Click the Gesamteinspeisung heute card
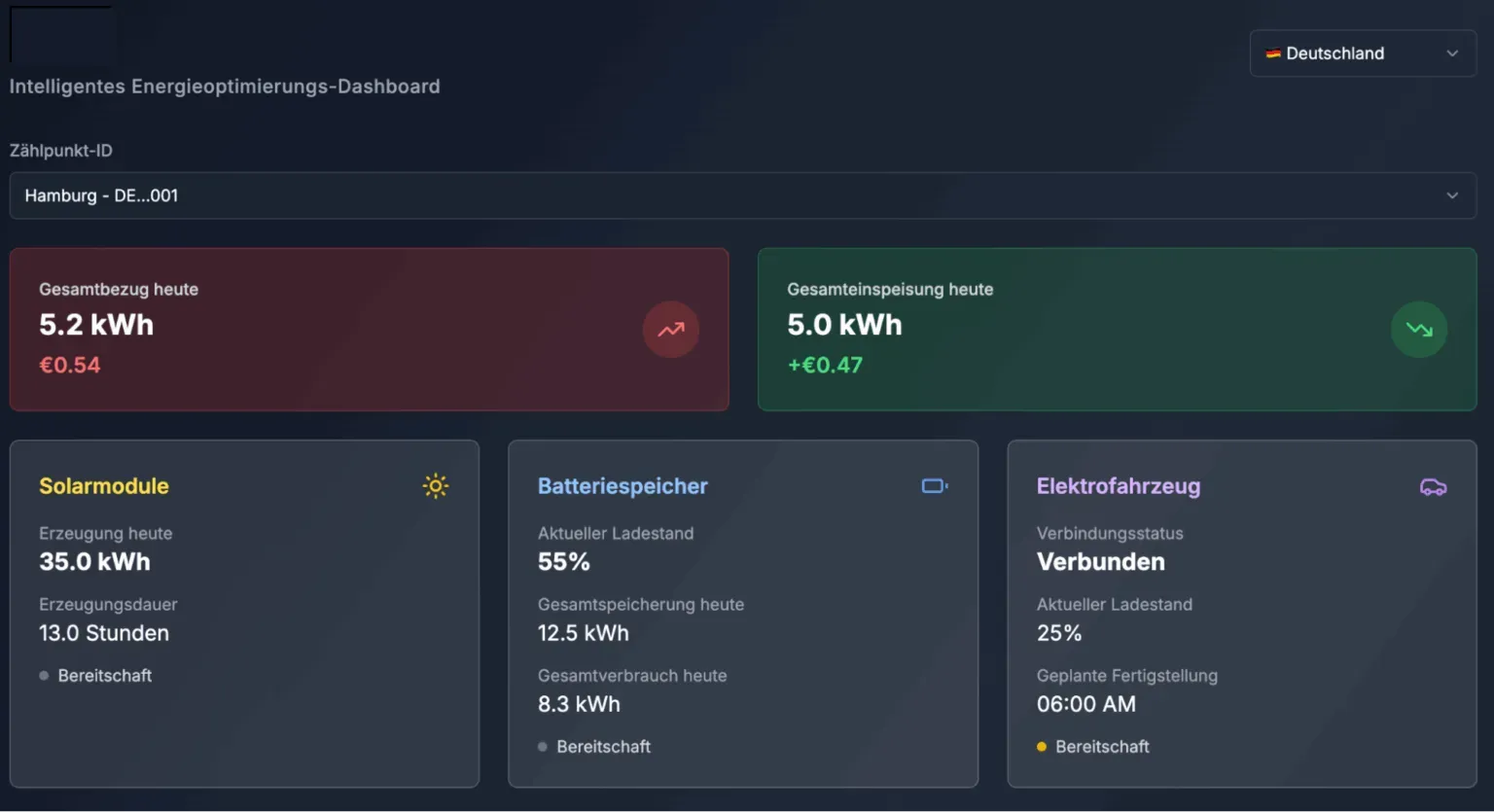 click(1117, 329)
